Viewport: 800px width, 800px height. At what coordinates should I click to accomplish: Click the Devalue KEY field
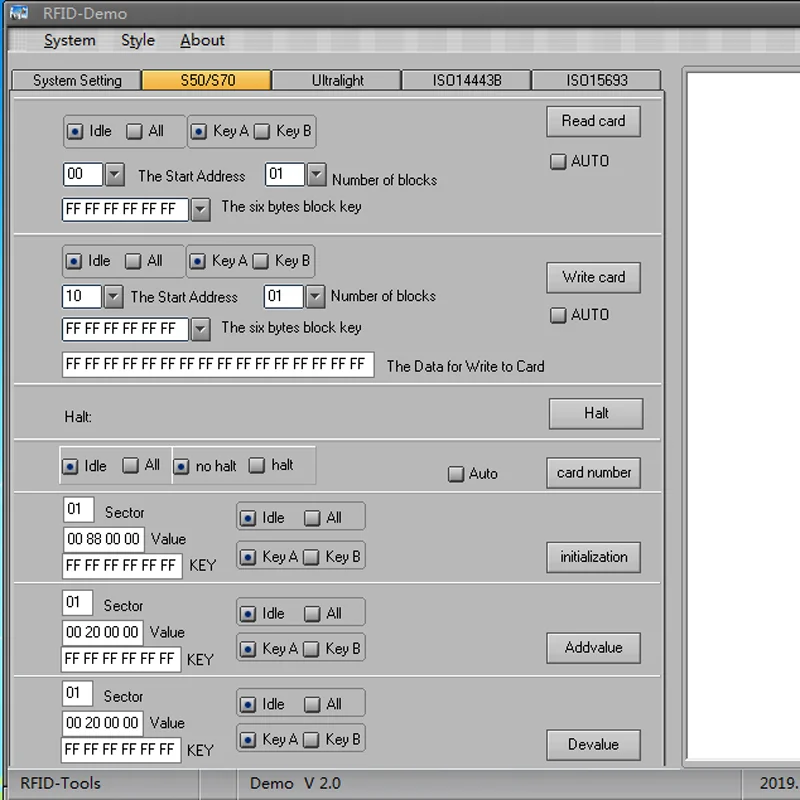tap(121, 750)
